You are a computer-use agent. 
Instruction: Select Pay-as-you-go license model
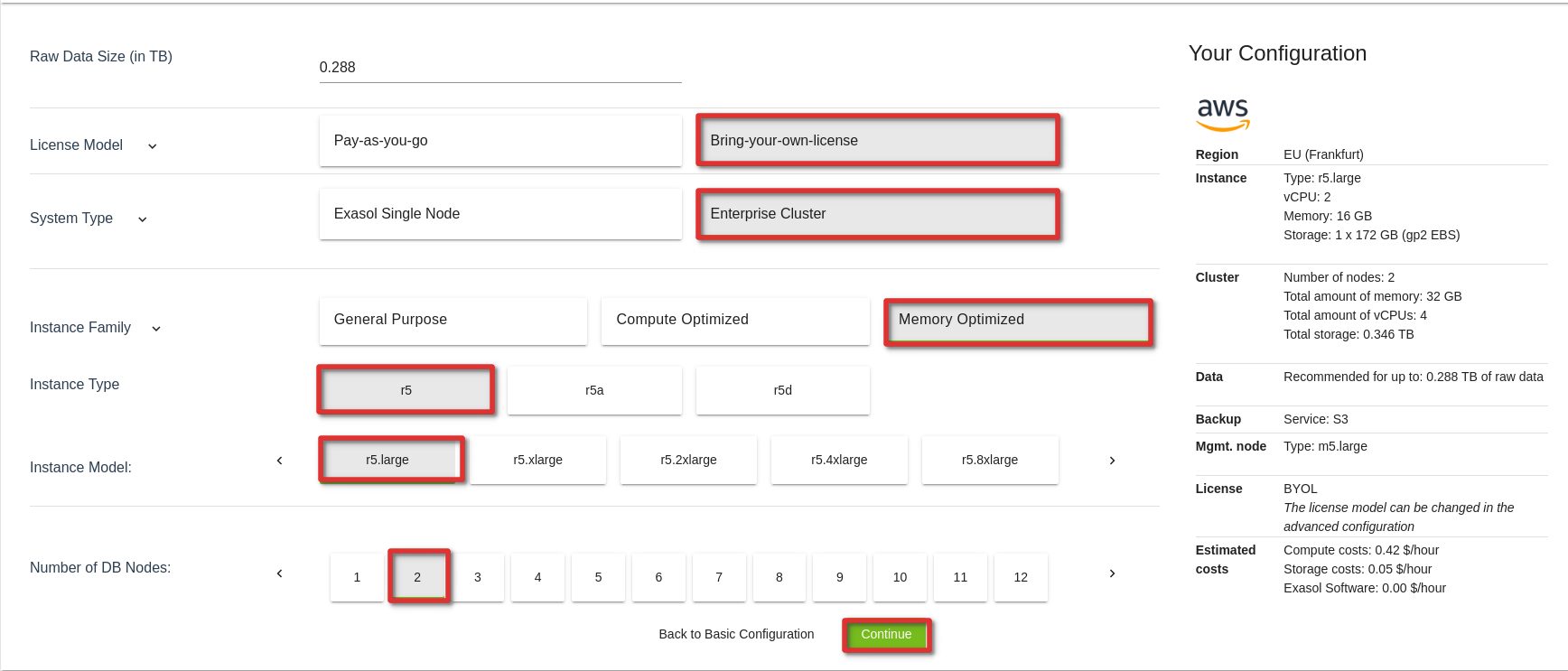pos(499,141)
